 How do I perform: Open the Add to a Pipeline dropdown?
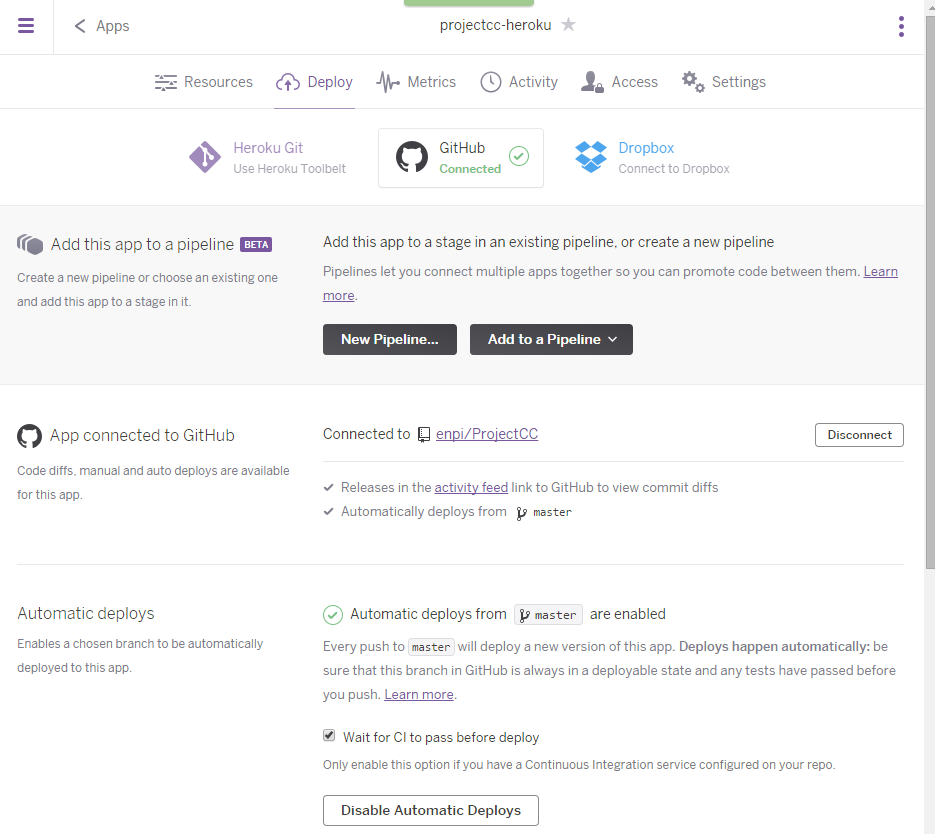point(551,339)
